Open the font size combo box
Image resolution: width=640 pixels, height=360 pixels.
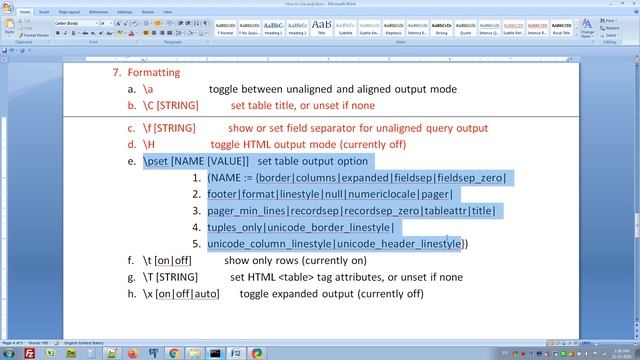(x=106, y=23)
